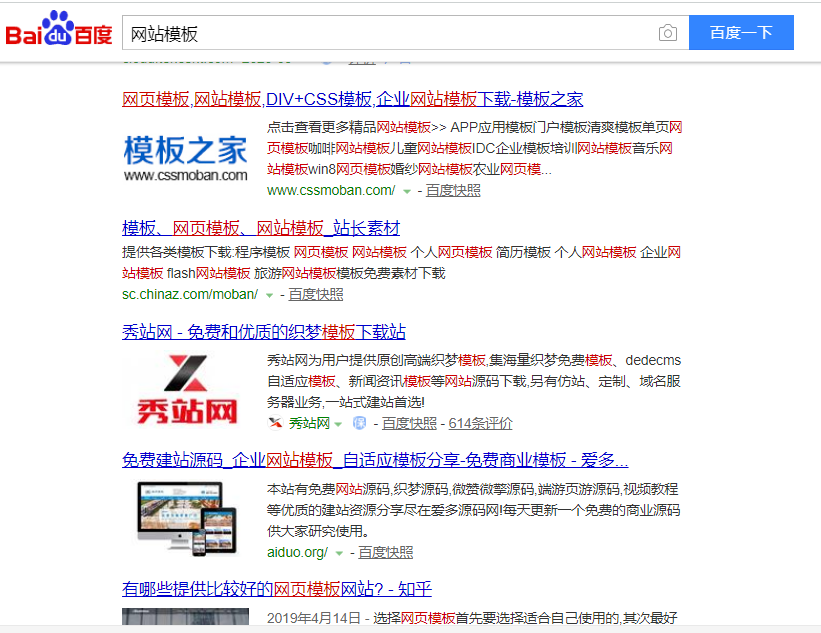
Task: Click snippet text 秀站网为用户提供原创高端织梦模板
Action: coord(376,360)
